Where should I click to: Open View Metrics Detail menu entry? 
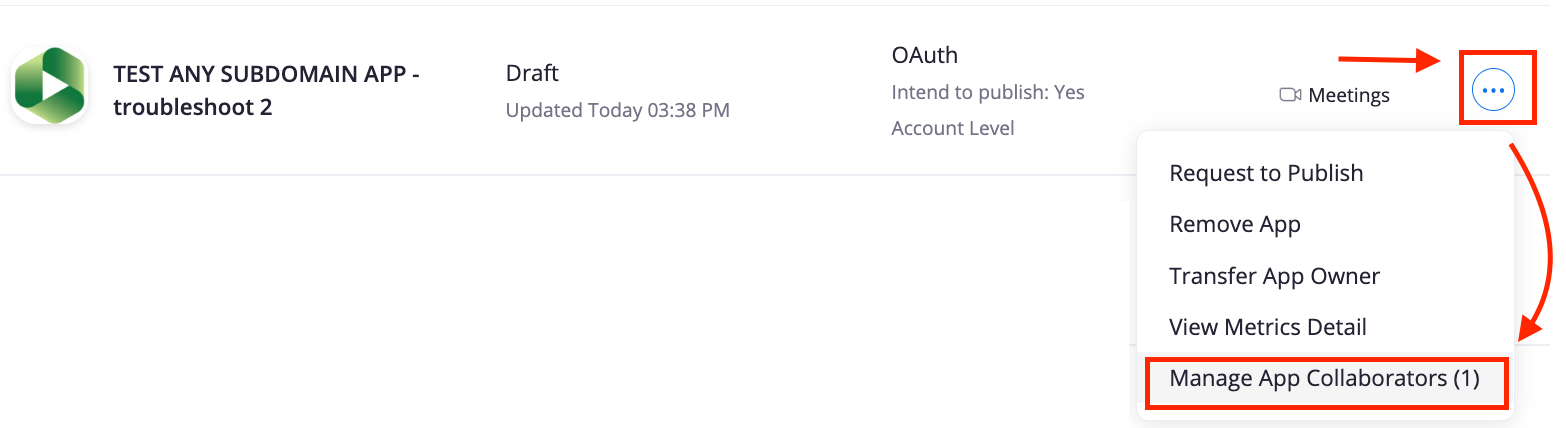(x=1267, y=327)
